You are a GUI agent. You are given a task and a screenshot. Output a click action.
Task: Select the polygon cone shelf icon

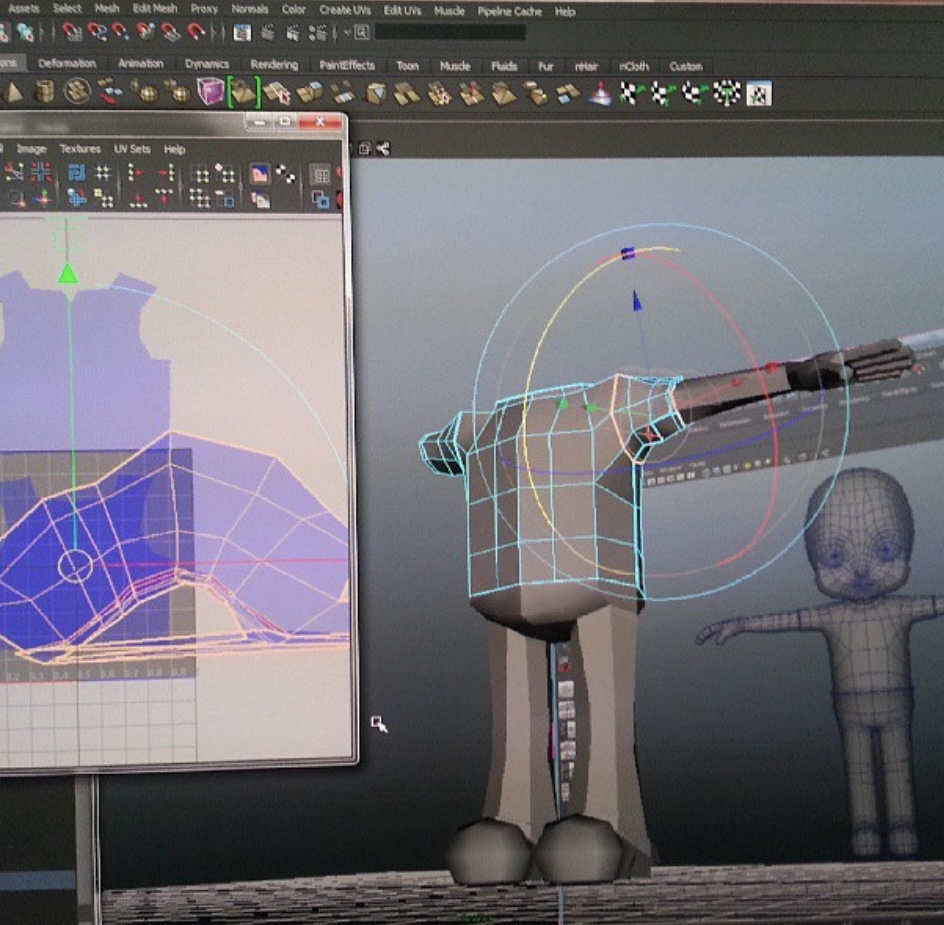[x=15, y=94]
